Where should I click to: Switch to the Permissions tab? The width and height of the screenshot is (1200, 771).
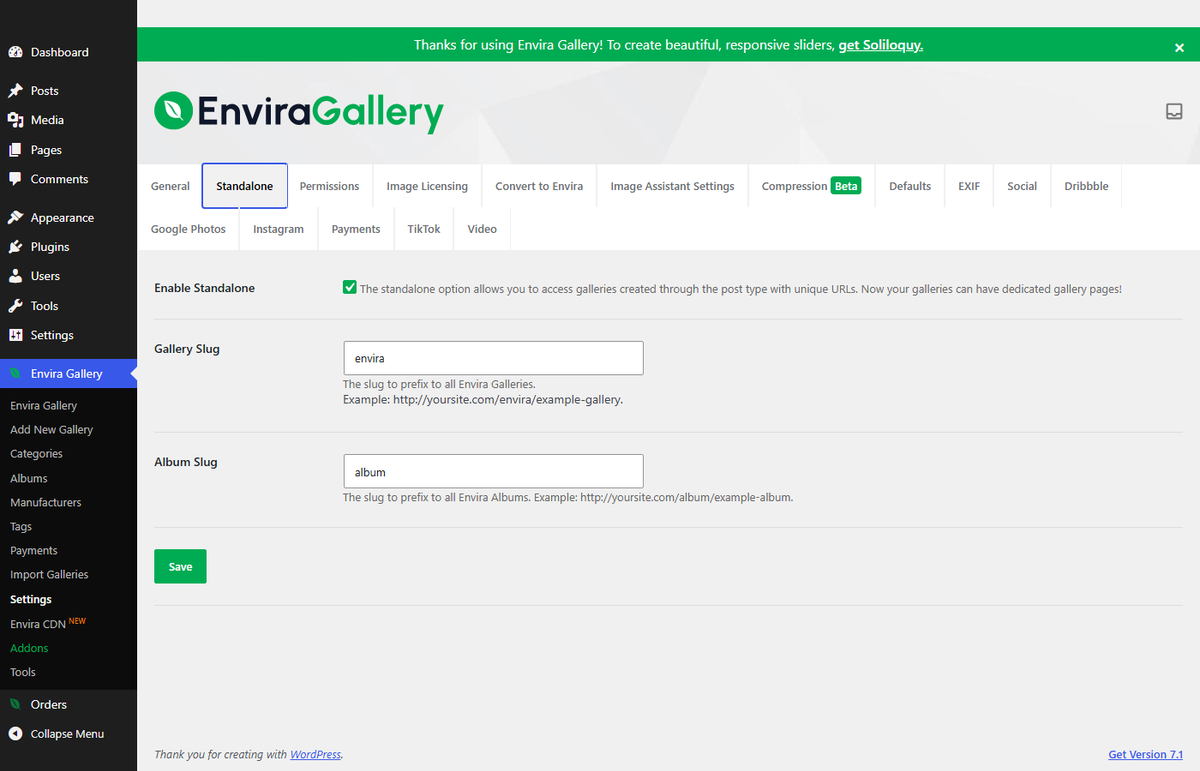[329, 186]
